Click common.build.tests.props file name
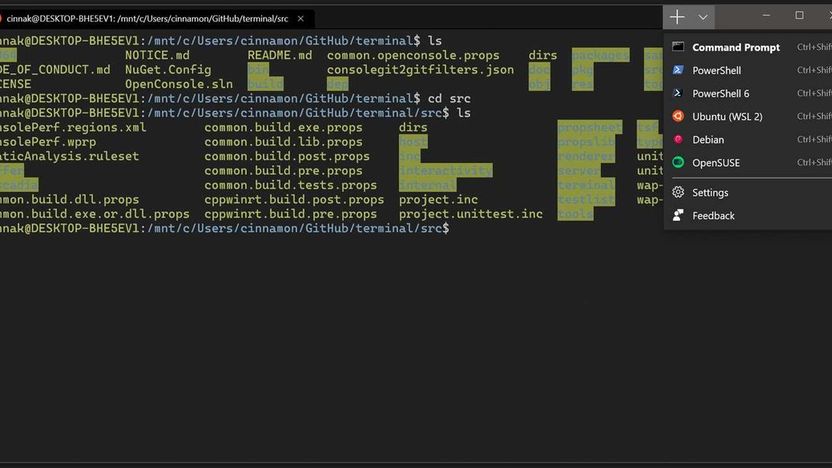Viewport: 832px width, 468px height. [x=291, y=185]
